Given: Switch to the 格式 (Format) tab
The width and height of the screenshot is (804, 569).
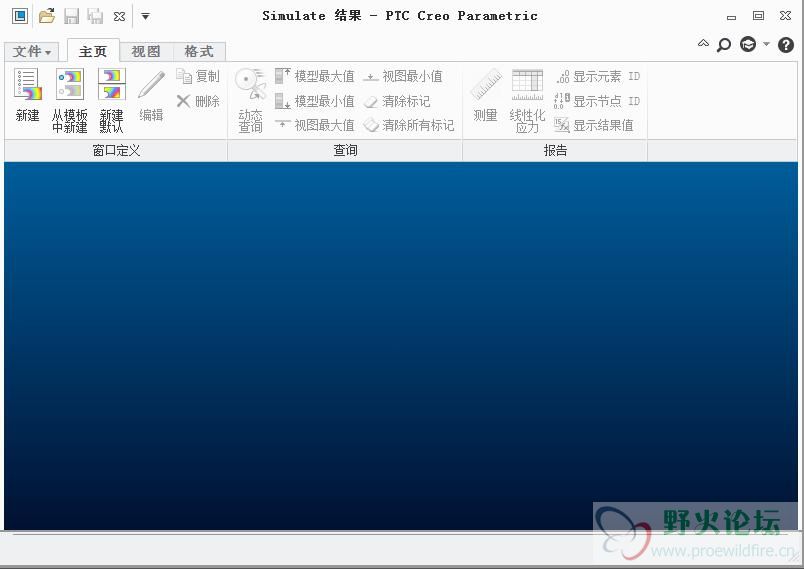Looking at the screenshot, I should coord(199,51).
